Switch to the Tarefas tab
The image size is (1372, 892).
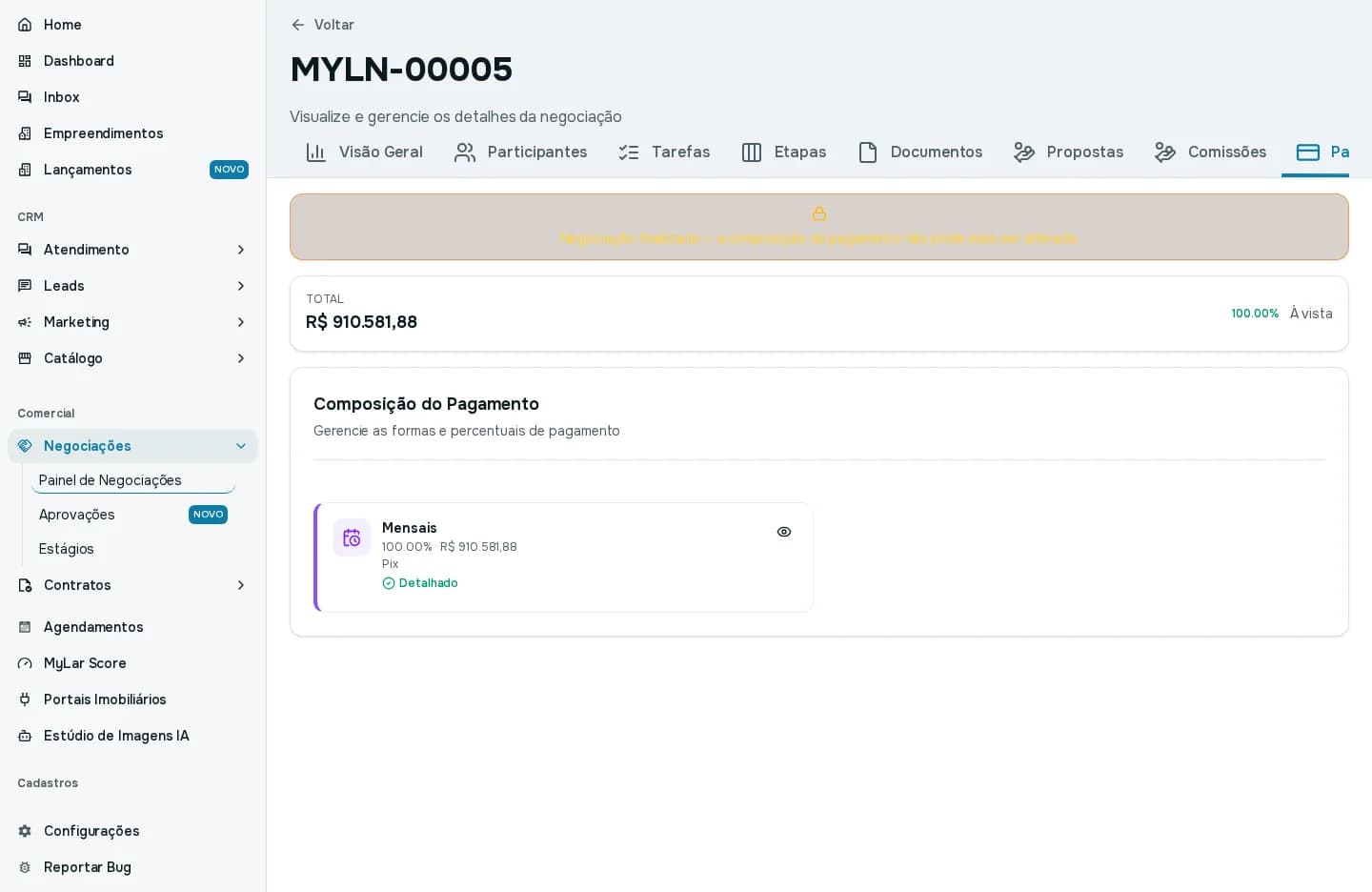665,152
